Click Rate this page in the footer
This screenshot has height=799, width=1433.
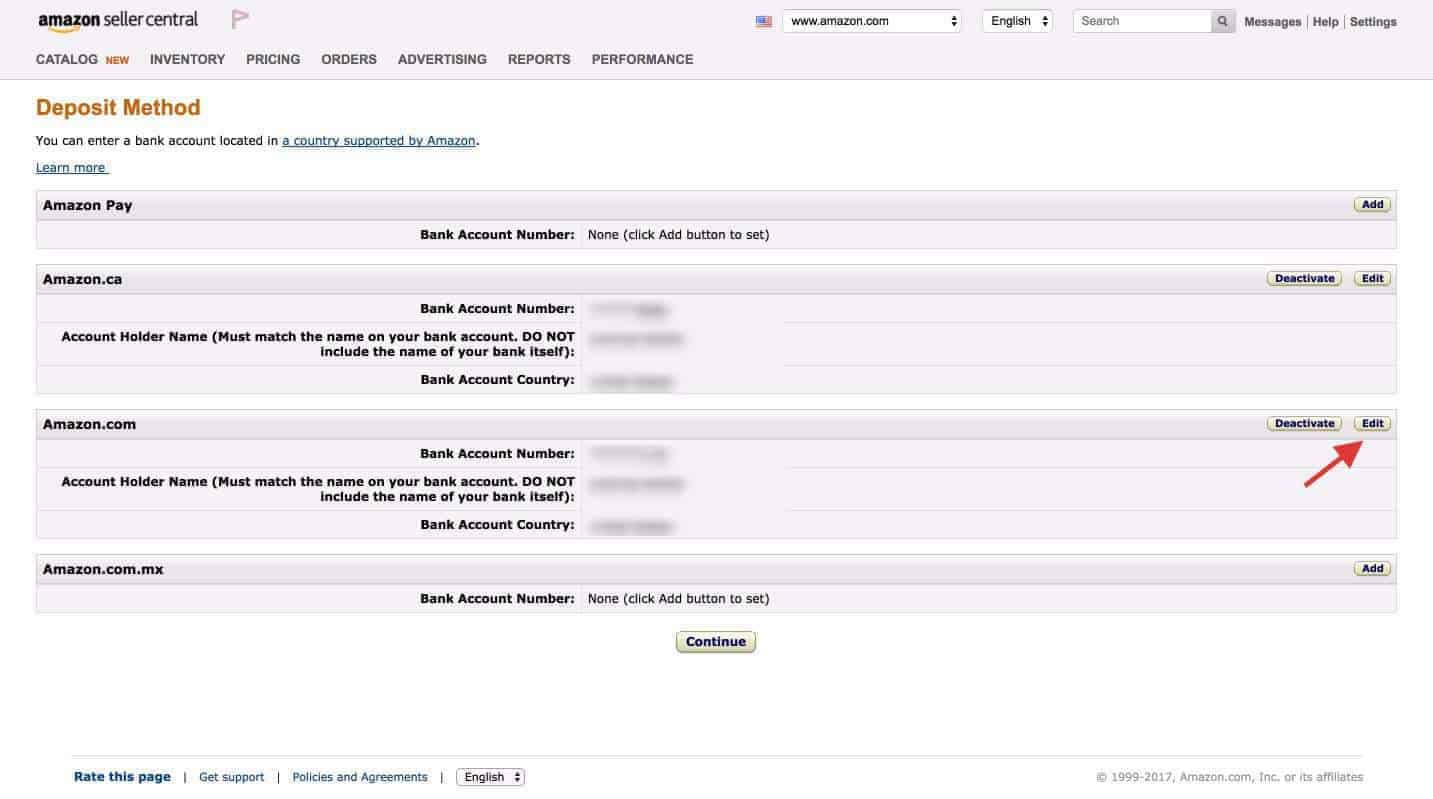tap(121, 776)
